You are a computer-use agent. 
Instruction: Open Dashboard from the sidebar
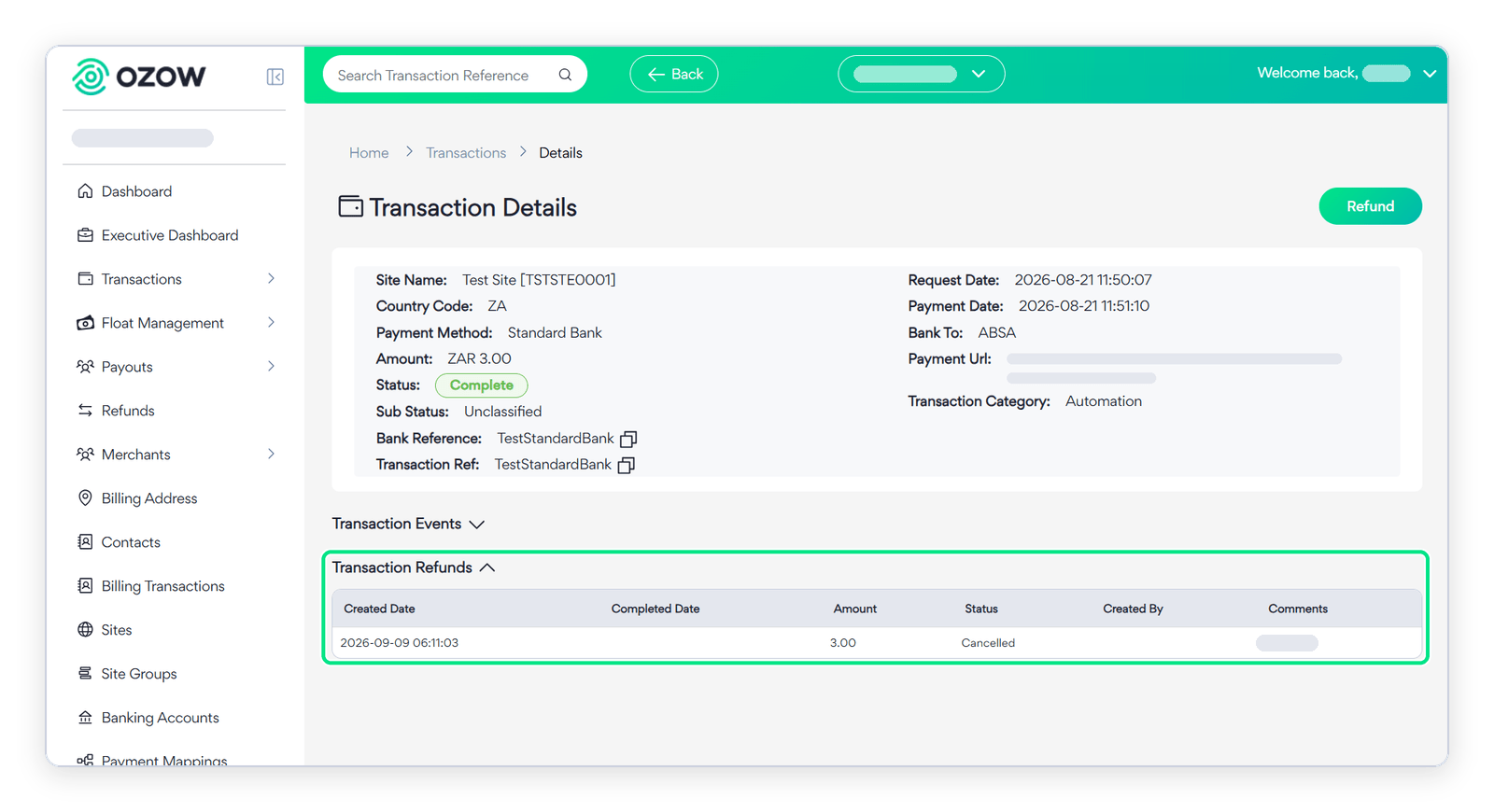136,191
